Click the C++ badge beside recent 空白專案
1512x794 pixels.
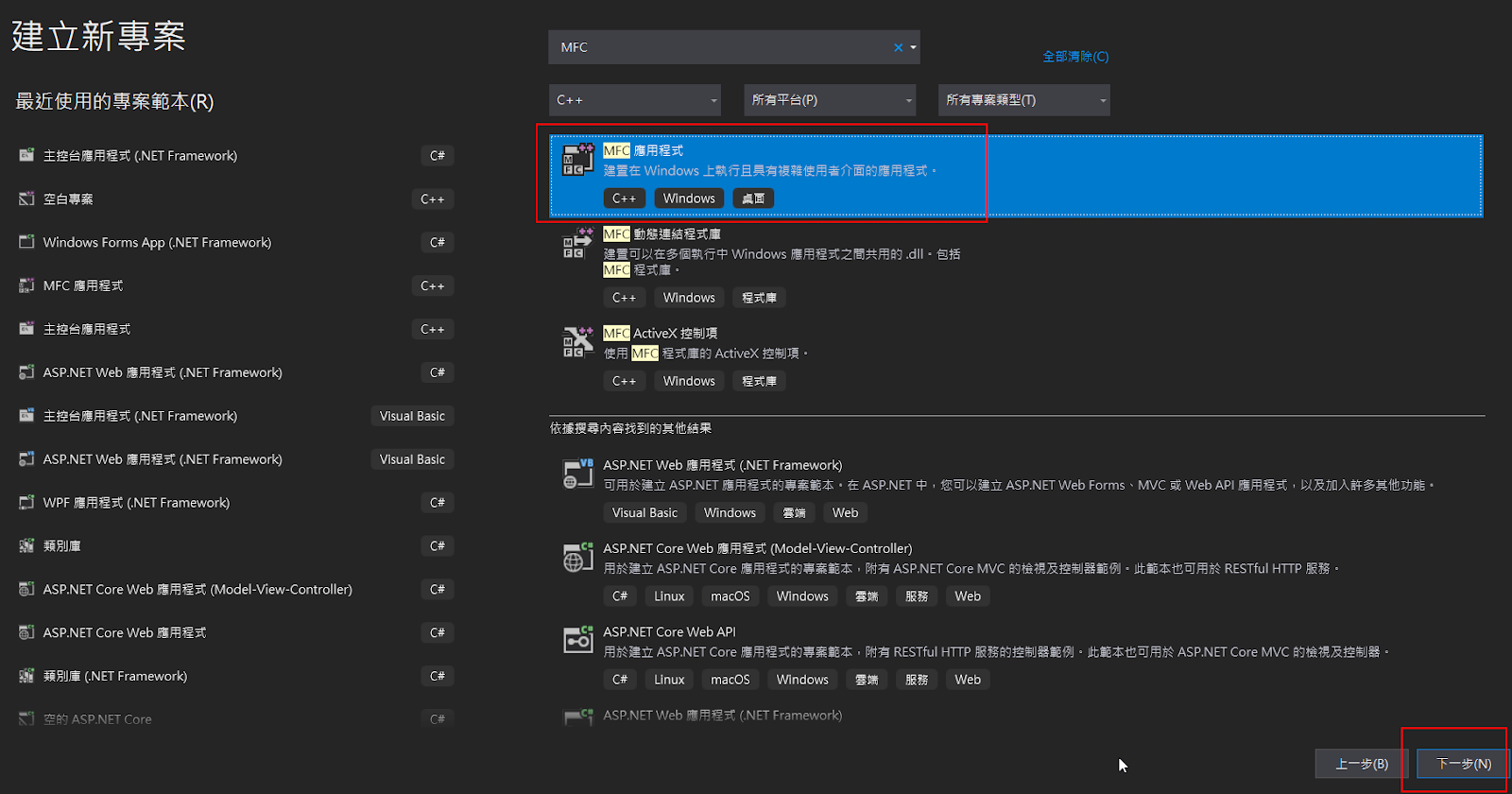[x=432, y=198]
